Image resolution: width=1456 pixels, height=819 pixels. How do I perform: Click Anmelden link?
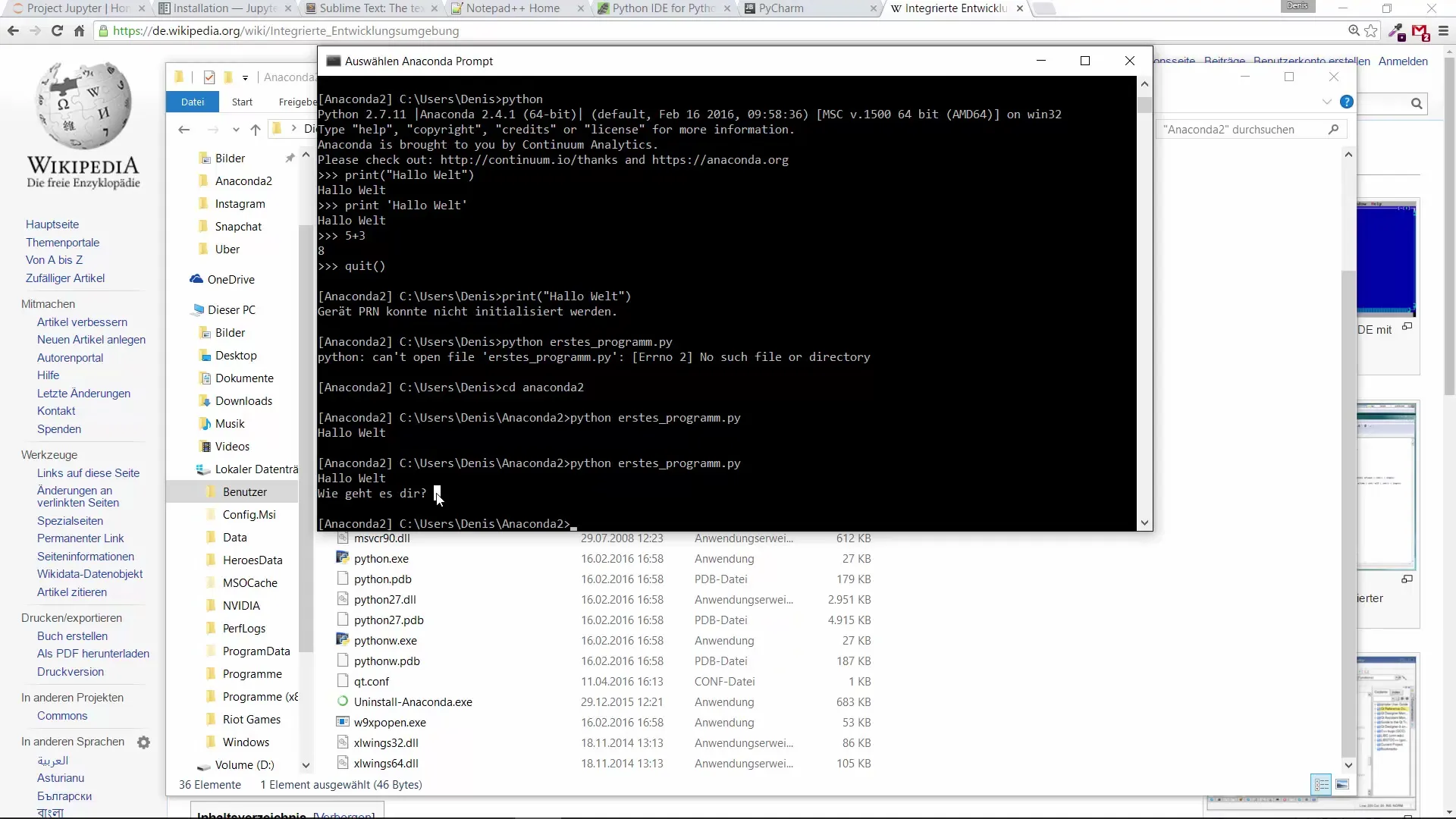tap(1403, 61)
